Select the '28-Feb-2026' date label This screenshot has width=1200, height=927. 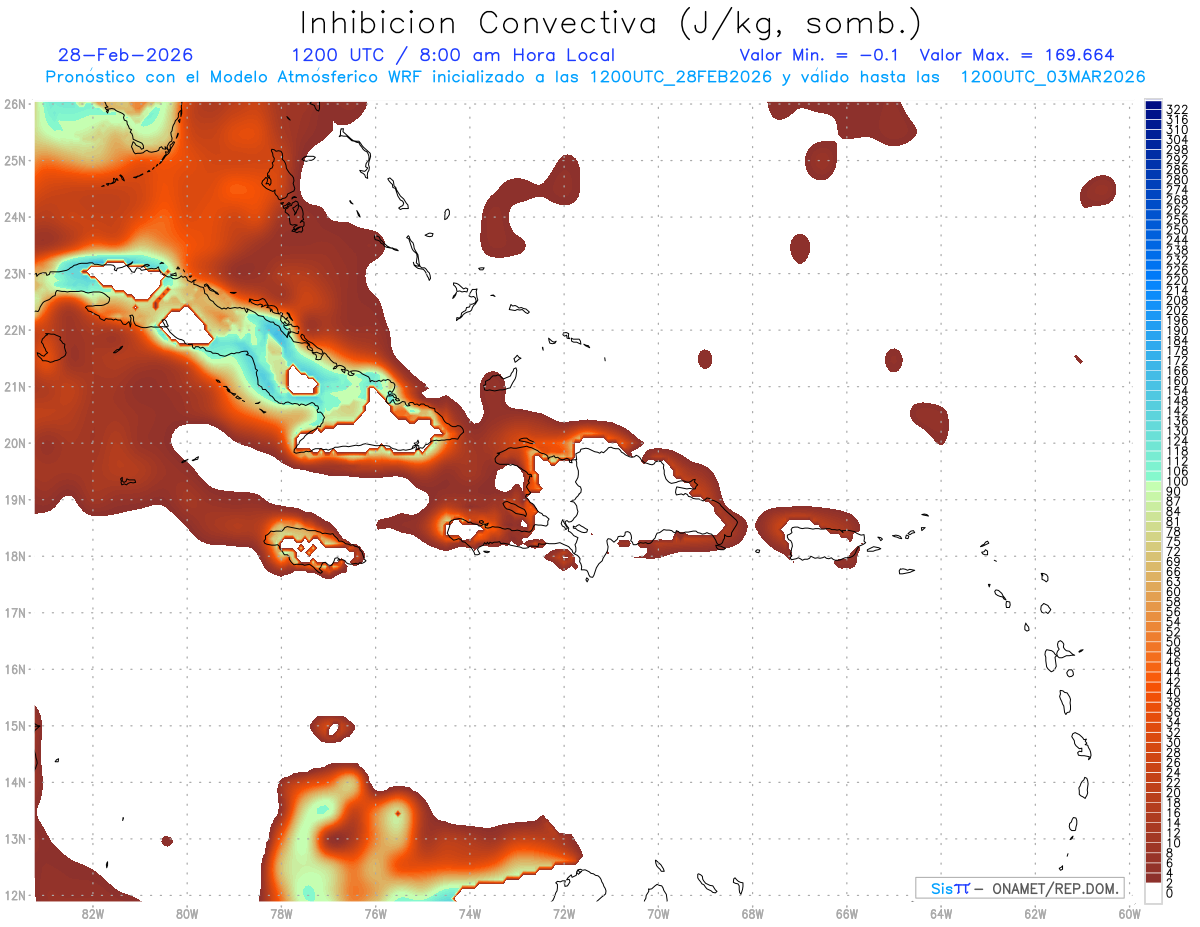point(126,55)
